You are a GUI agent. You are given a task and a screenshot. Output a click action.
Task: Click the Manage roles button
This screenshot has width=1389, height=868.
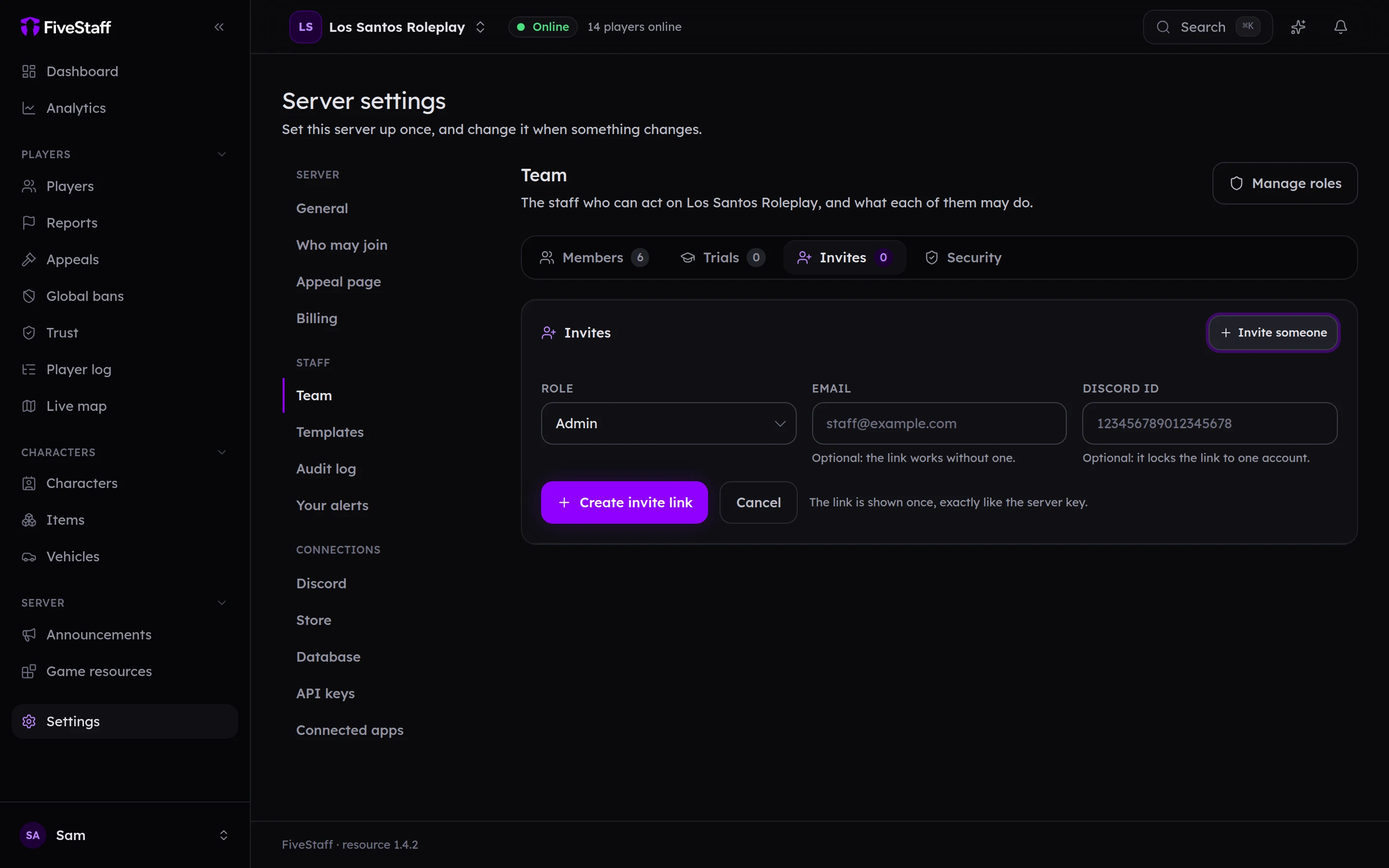click(x=1284, y=183)
